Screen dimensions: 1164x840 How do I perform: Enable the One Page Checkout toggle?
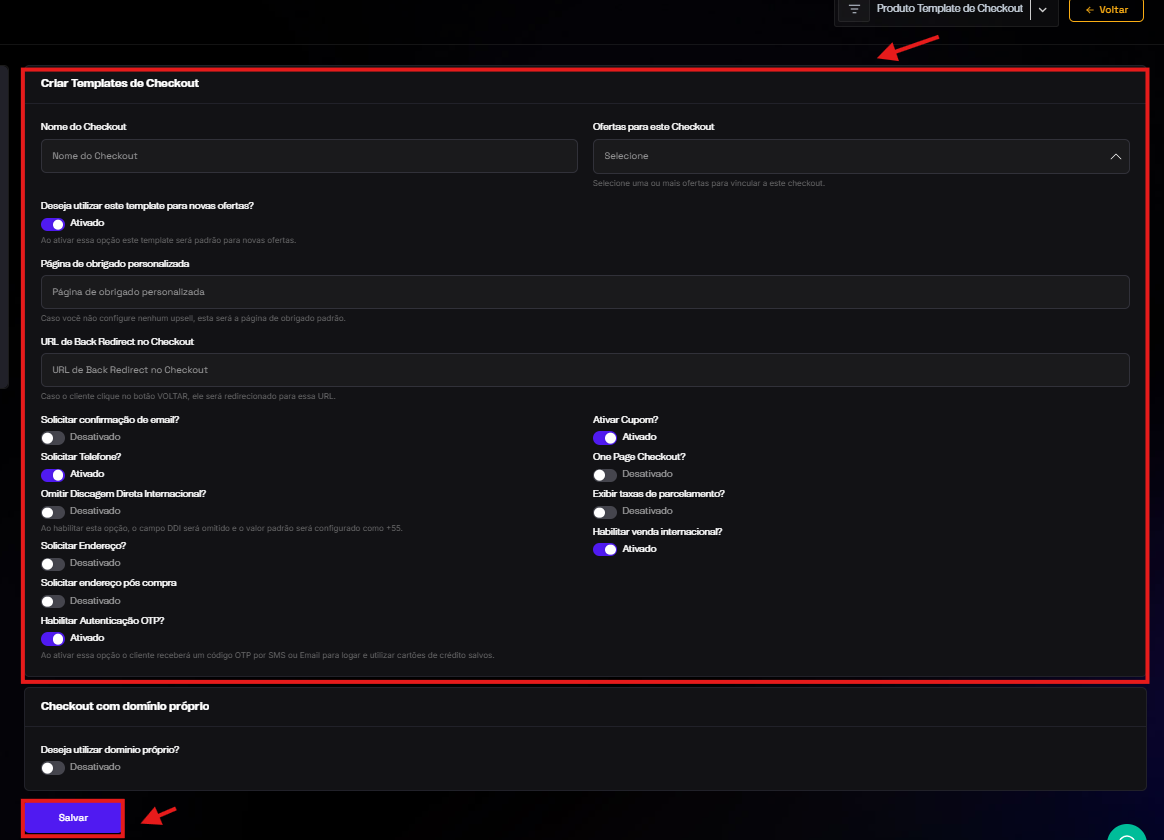click(605, 475)
